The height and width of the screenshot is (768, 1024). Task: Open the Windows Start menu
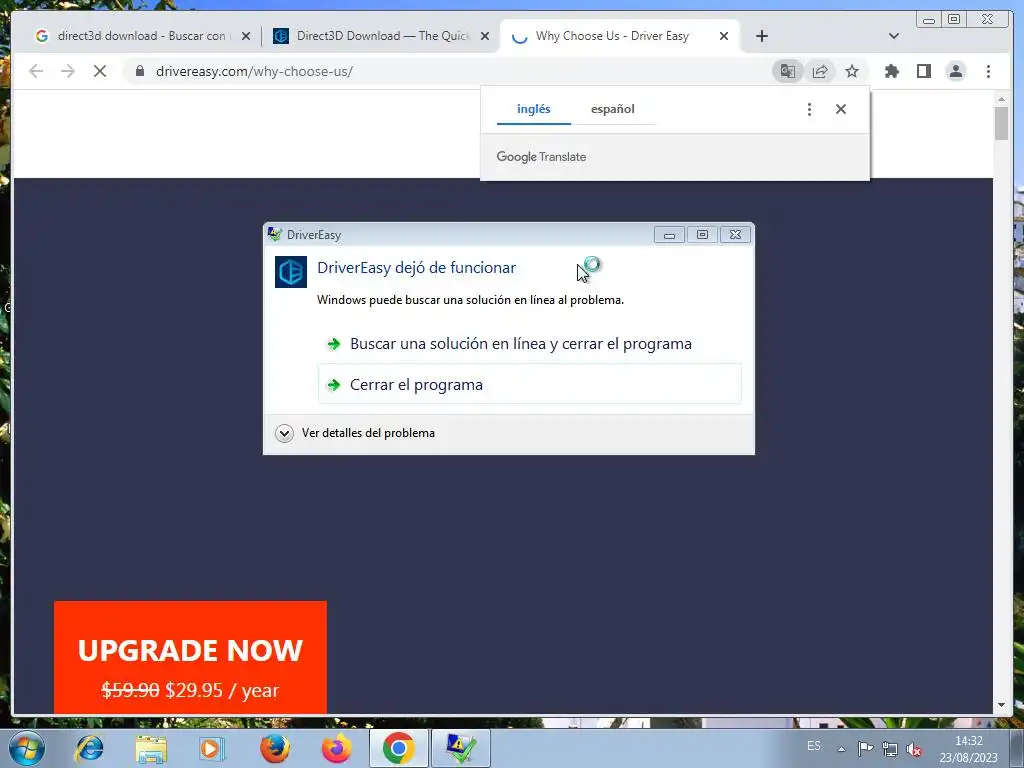click(27, 748)
